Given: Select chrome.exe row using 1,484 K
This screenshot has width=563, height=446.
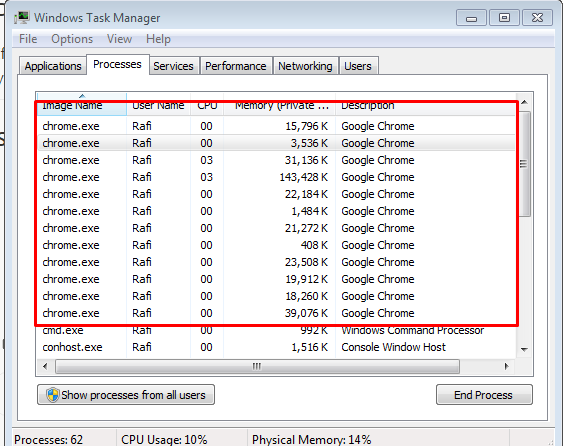Looking at the screenshot, I should [276, 211].
